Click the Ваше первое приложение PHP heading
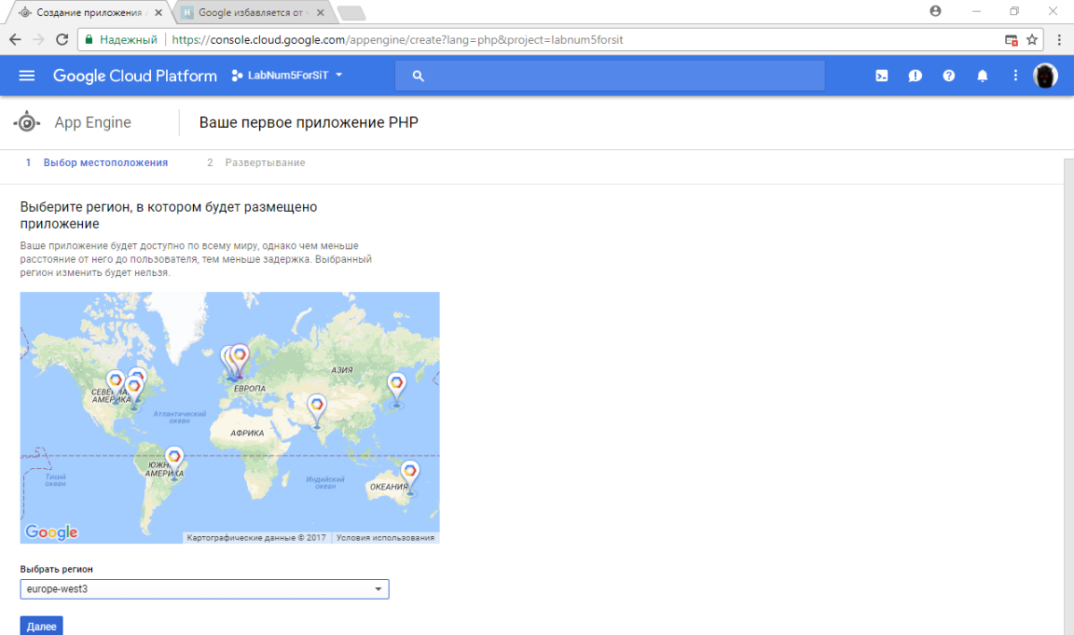Viewport: 1074px width, 635px height. tap(309, 123)
